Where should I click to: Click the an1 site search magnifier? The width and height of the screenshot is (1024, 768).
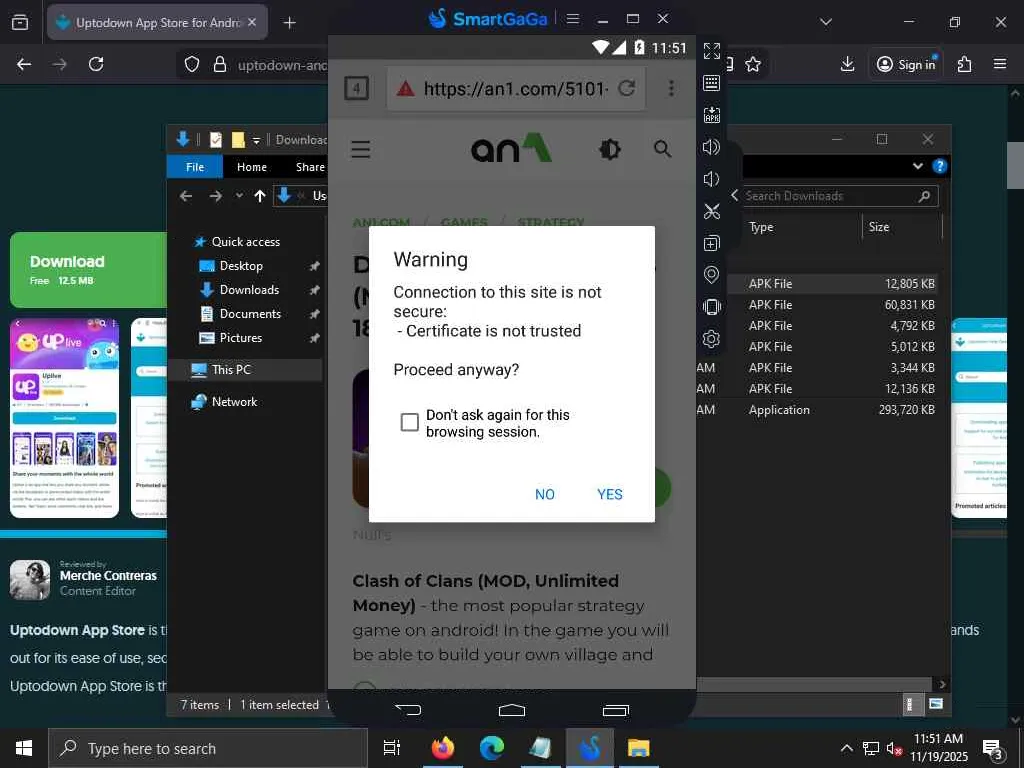tap(662, 149)
